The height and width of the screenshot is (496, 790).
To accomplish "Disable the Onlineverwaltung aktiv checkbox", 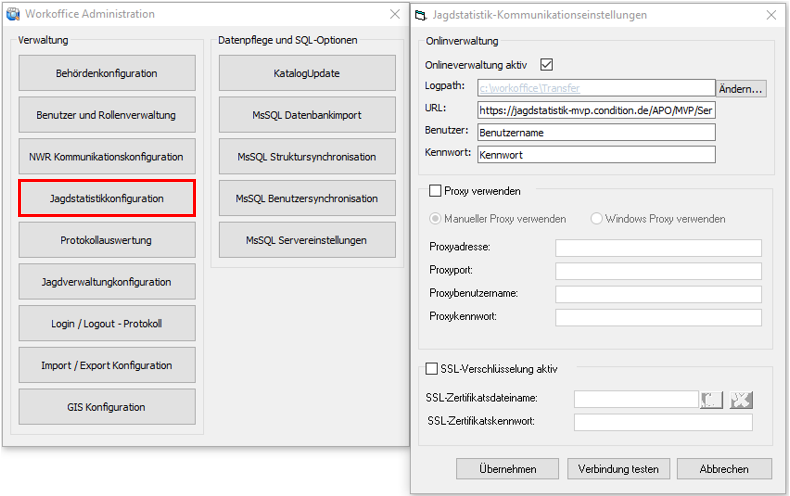I will [546, 64].
